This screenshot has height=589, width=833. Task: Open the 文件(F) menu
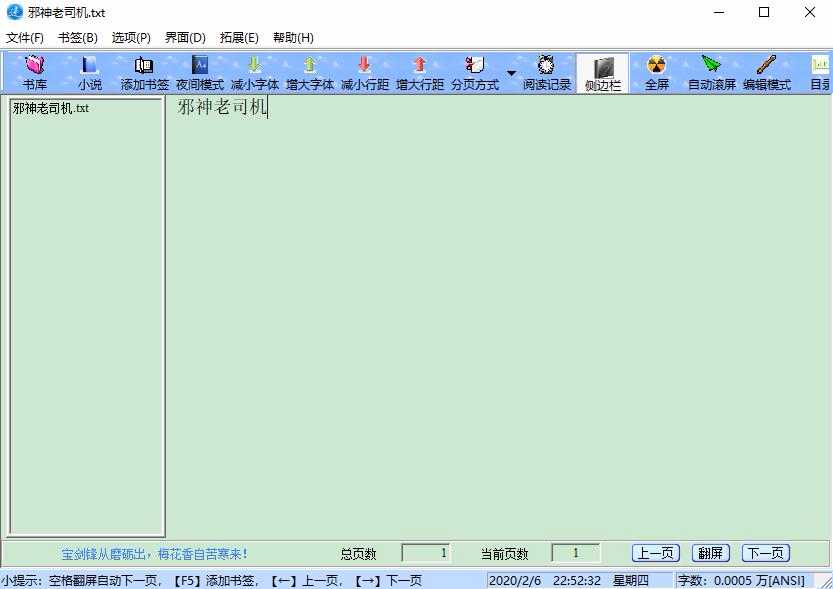point(24,38)
